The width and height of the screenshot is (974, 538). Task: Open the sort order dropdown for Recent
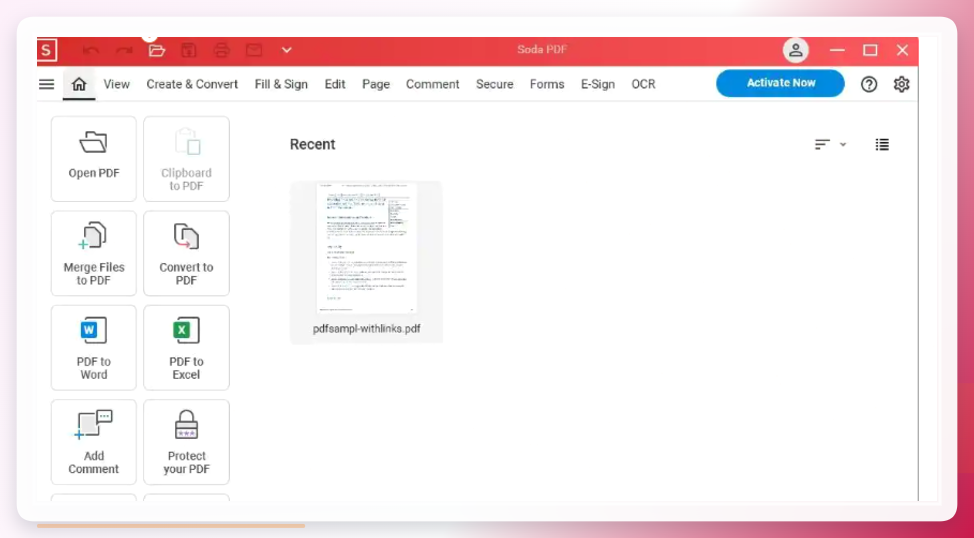point(831,144)
